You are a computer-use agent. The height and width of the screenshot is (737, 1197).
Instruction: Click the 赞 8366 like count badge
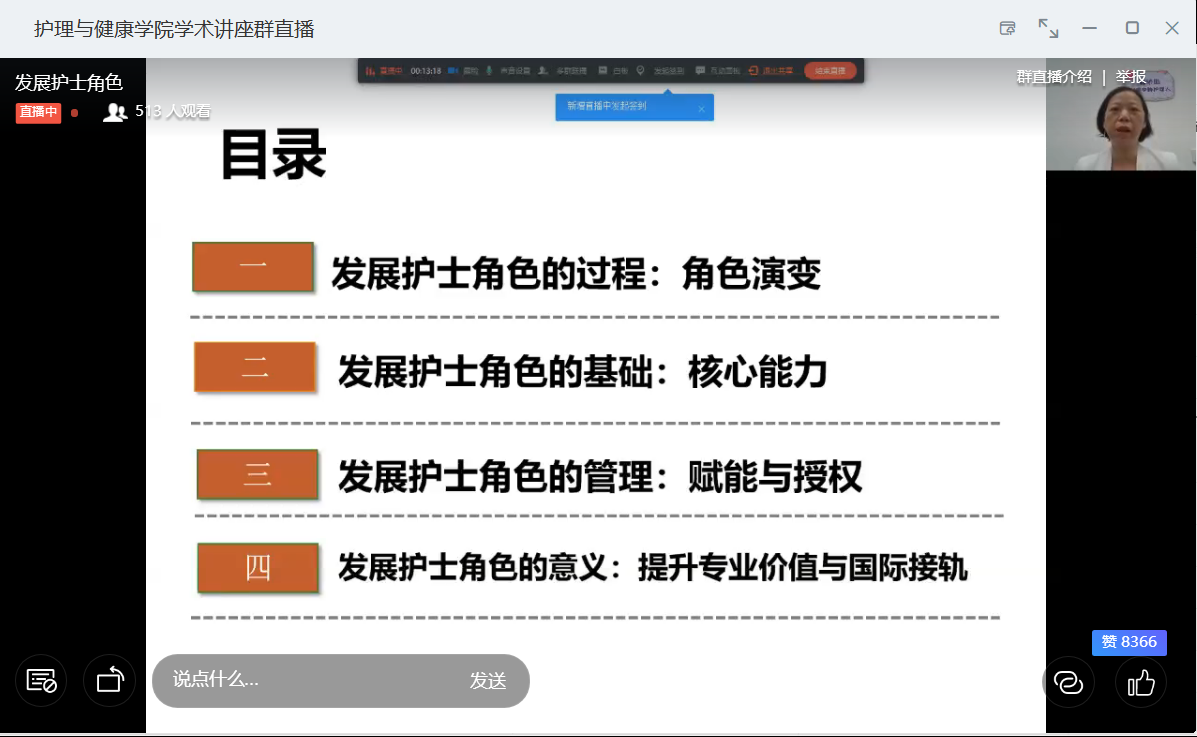(x=1129, y=642)
